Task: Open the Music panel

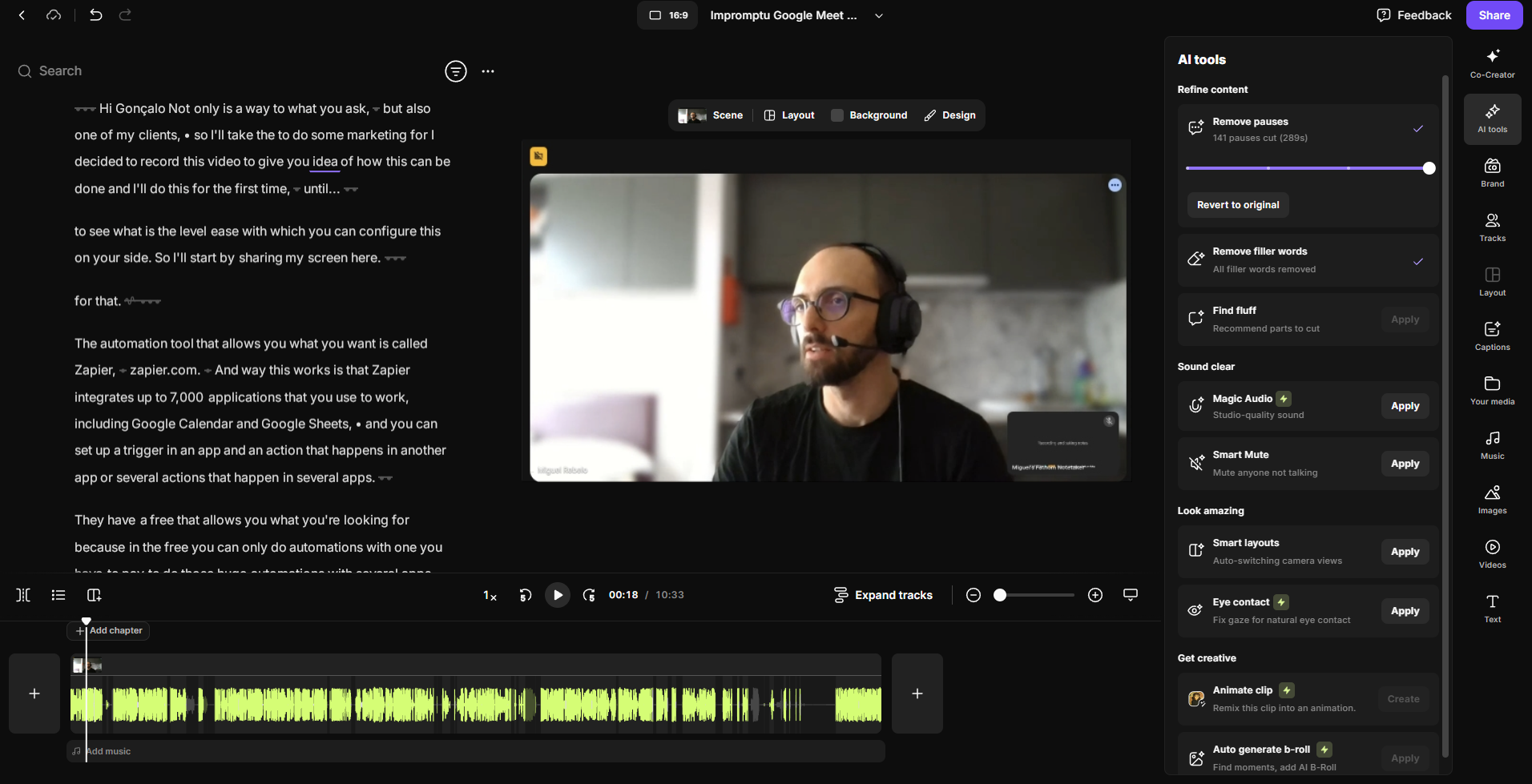Action: coord(1491,444)
